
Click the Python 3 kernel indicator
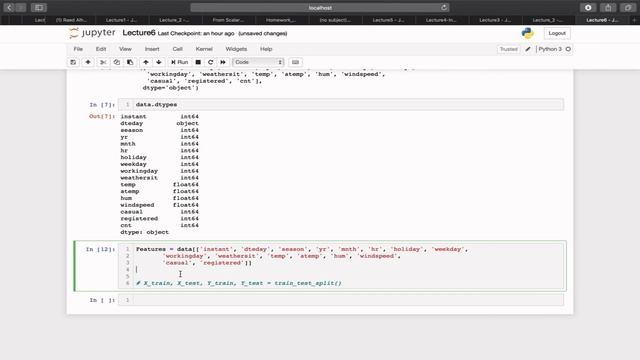pyautogui.click(x=550, y=49)
